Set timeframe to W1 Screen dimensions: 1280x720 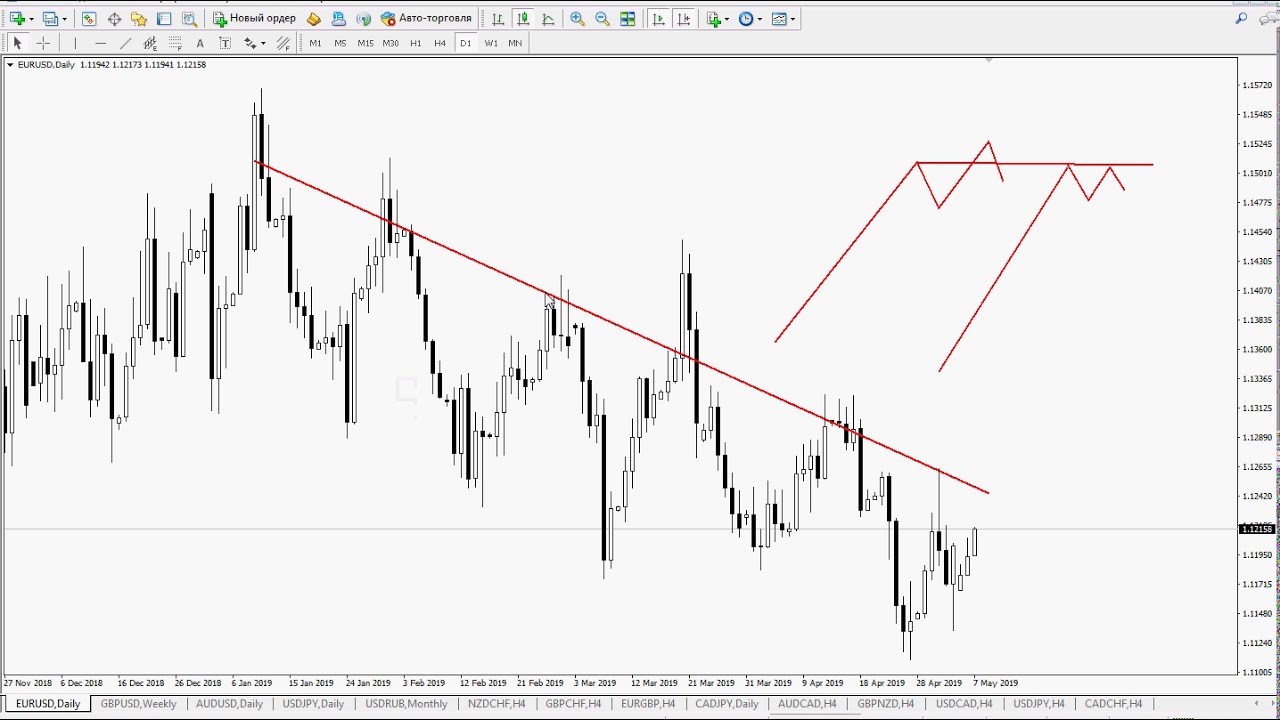[491, 43]
